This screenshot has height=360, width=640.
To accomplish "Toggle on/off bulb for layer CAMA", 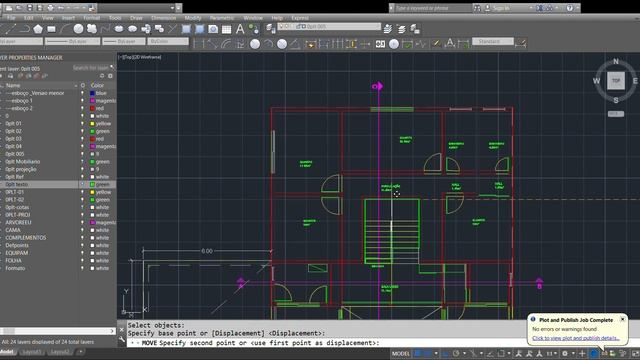I will tap(82, 230).
